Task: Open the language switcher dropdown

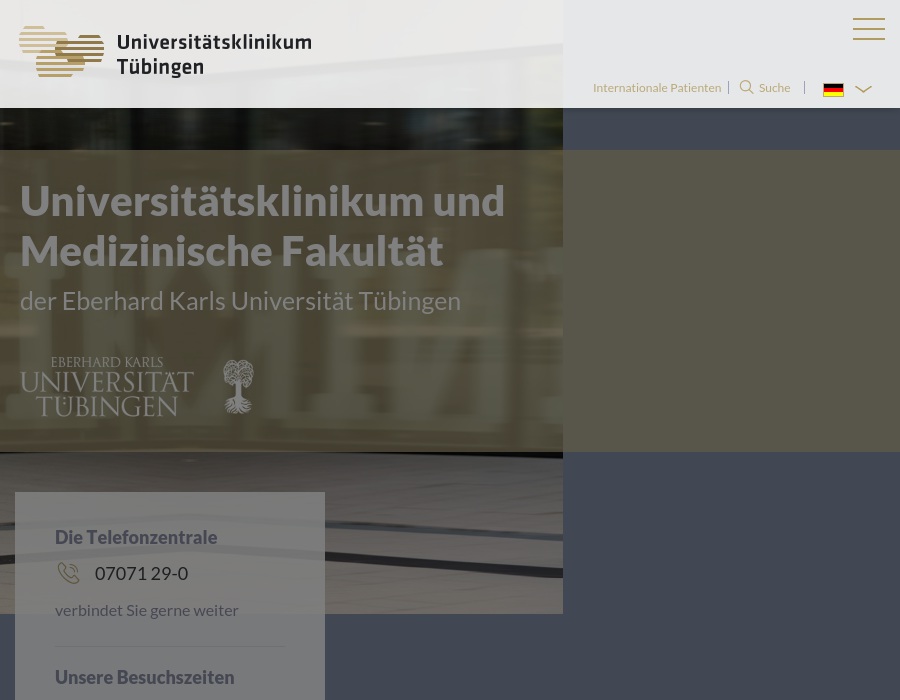Action: pyautogui.click(x=848, y=89)
